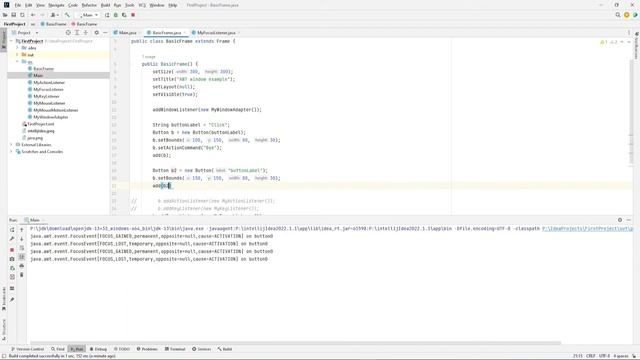Screen dimensions: 640x360
Task: Open the Window menu
Action: click(x=157, y=5)
